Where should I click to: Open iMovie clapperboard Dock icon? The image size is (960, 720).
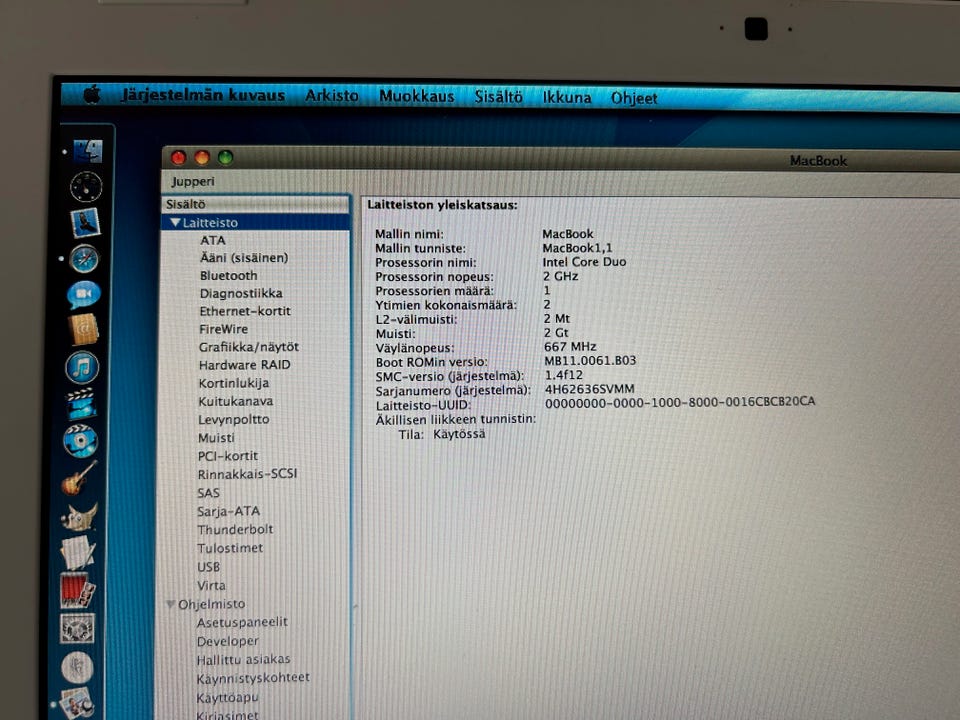(81, 404)
